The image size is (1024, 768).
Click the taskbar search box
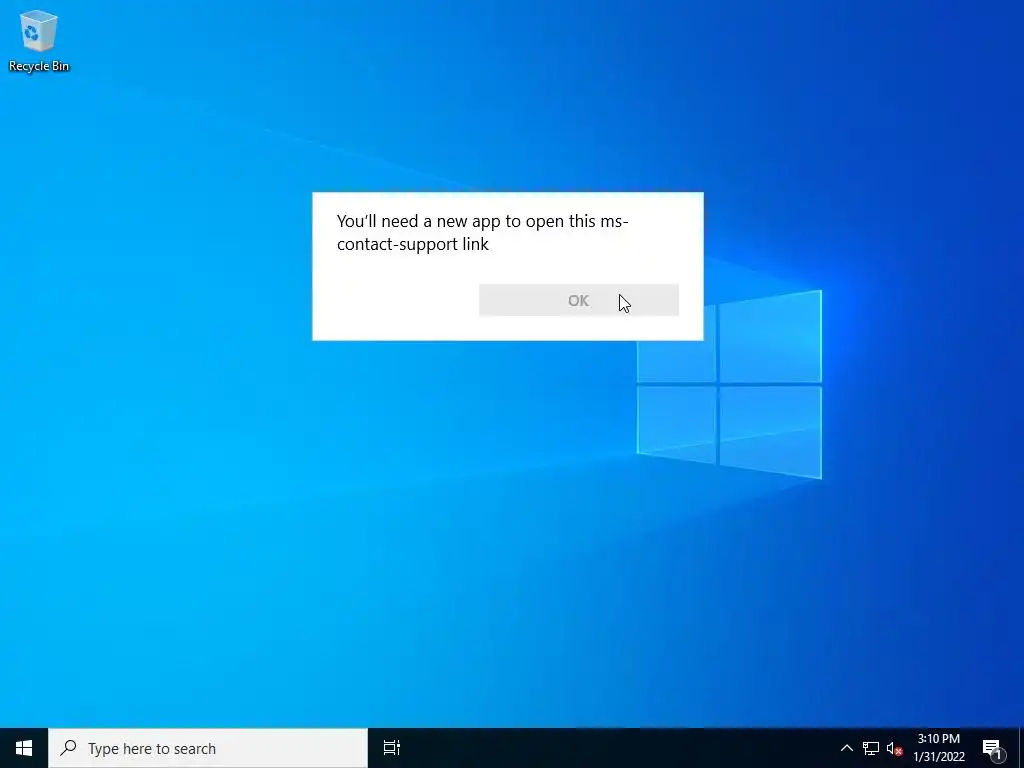tap(208, 748)
